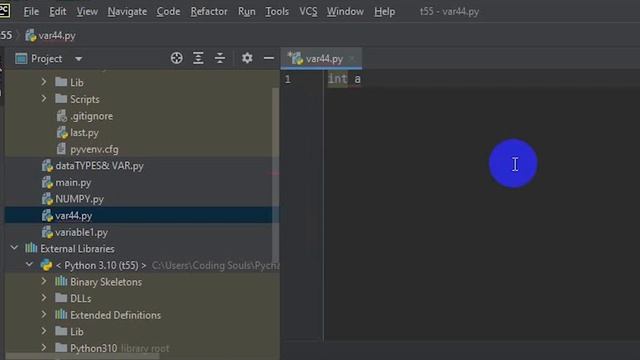Click line number 1 in gutter
Screen dimensions: 640x360
pos(288,79)
